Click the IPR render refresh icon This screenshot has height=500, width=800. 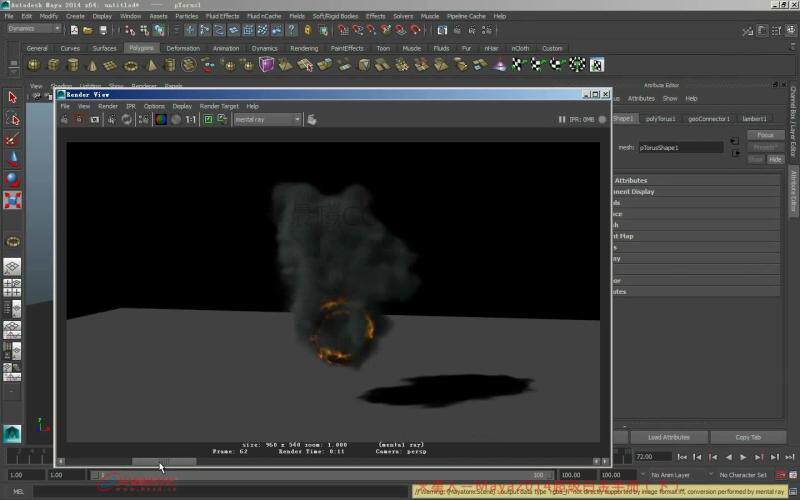pos(127,119)
